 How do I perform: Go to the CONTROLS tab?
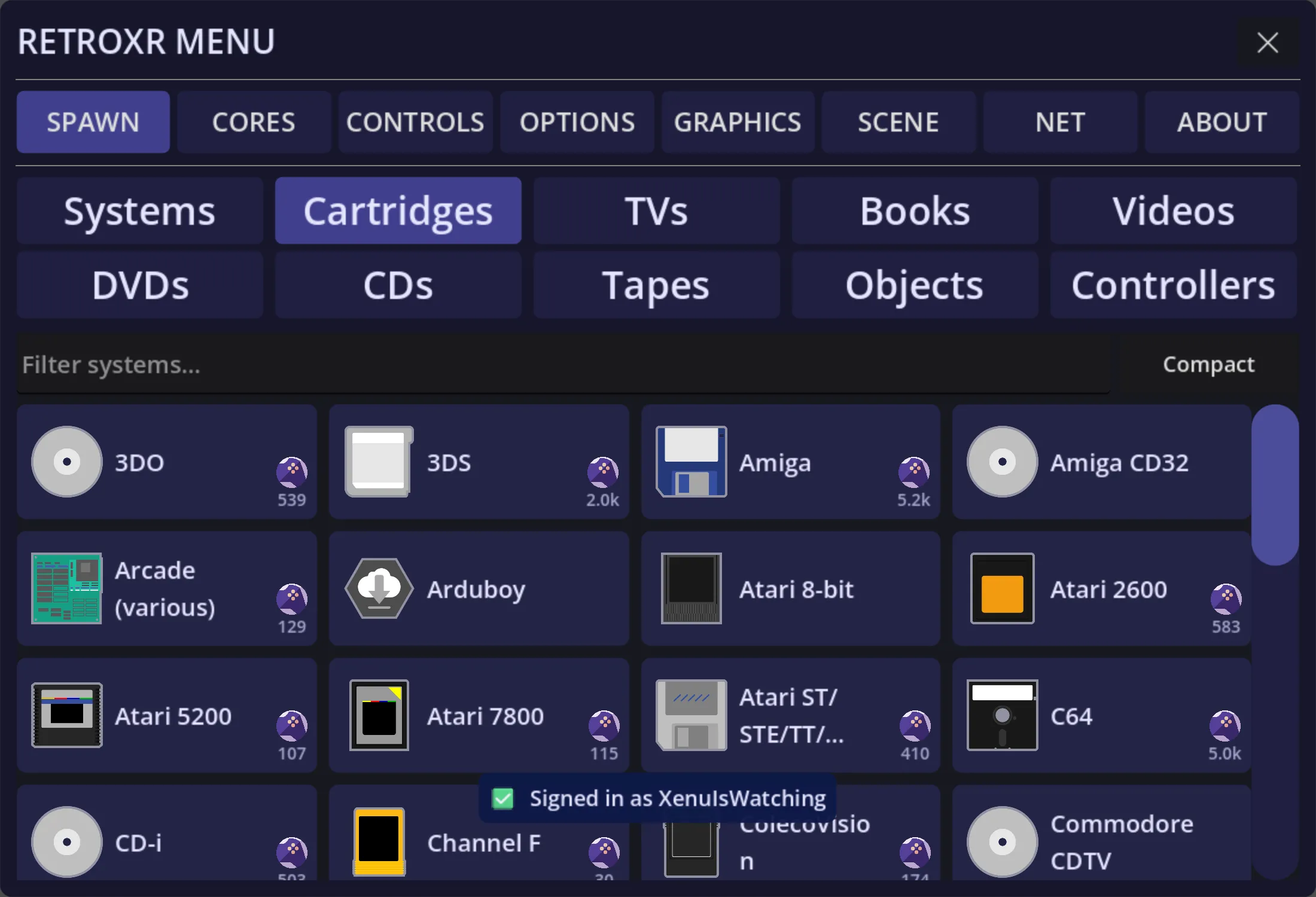coord(415,122)
